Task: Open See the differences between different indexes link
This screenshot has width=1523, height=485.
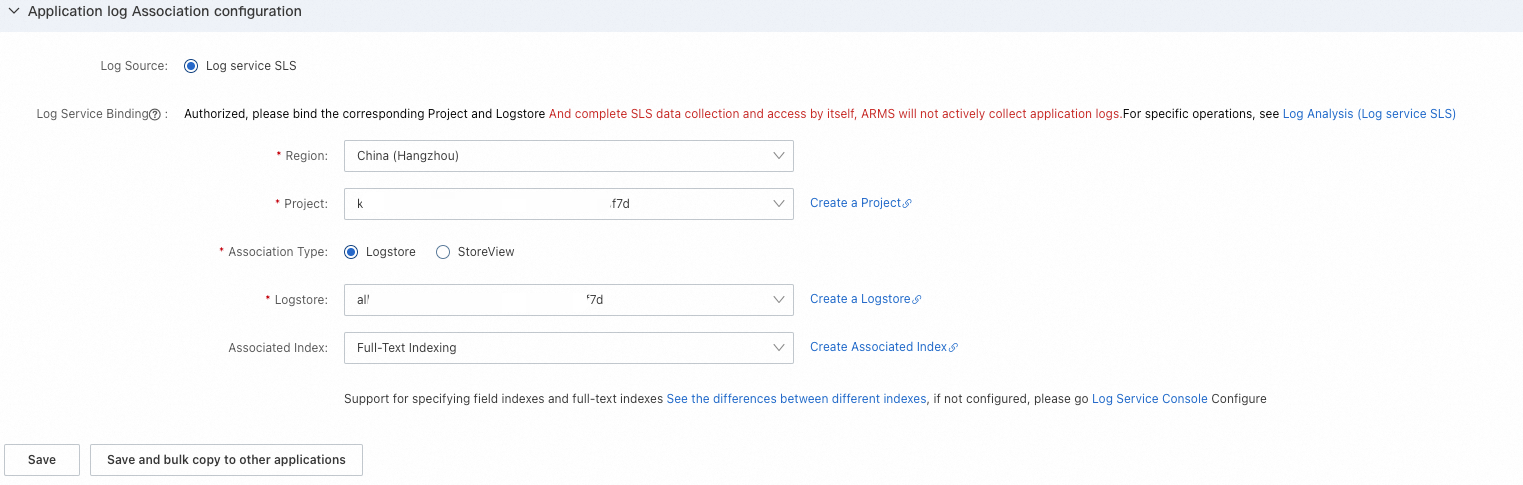Action: (x=796, y=399)
